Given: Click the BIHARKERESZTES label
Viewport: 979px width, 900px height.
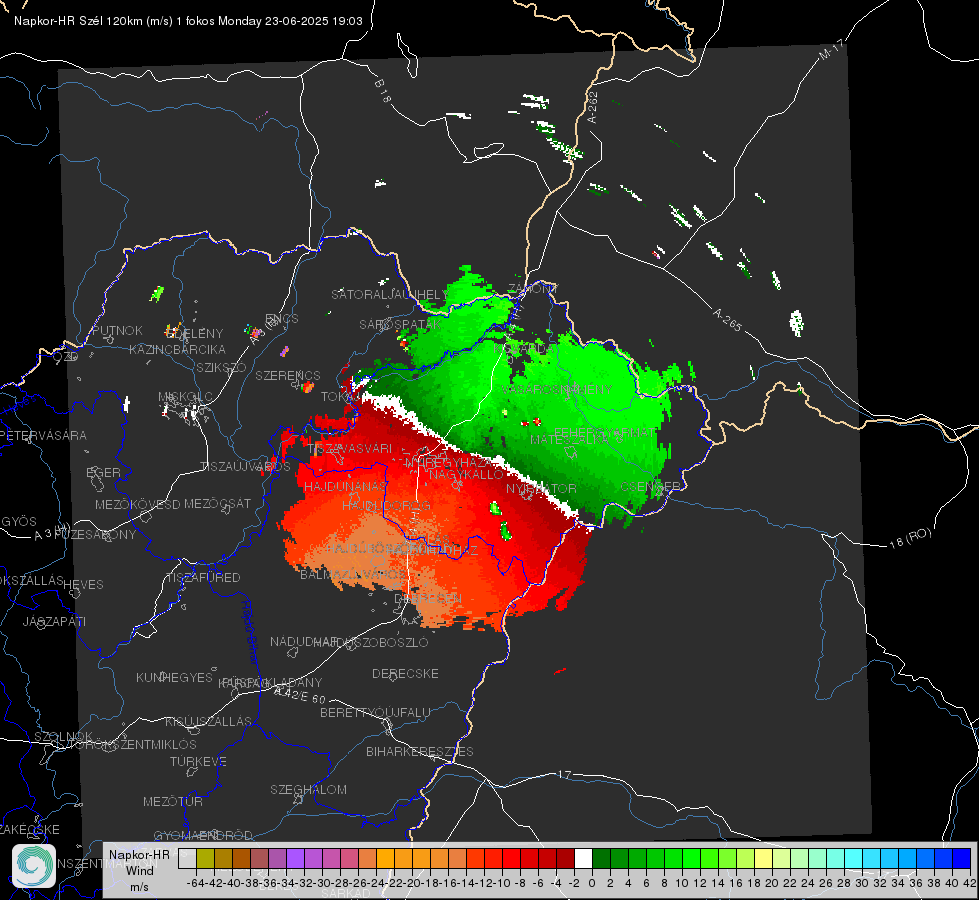Looking at the screenshot, I should [x=420, y=751].
